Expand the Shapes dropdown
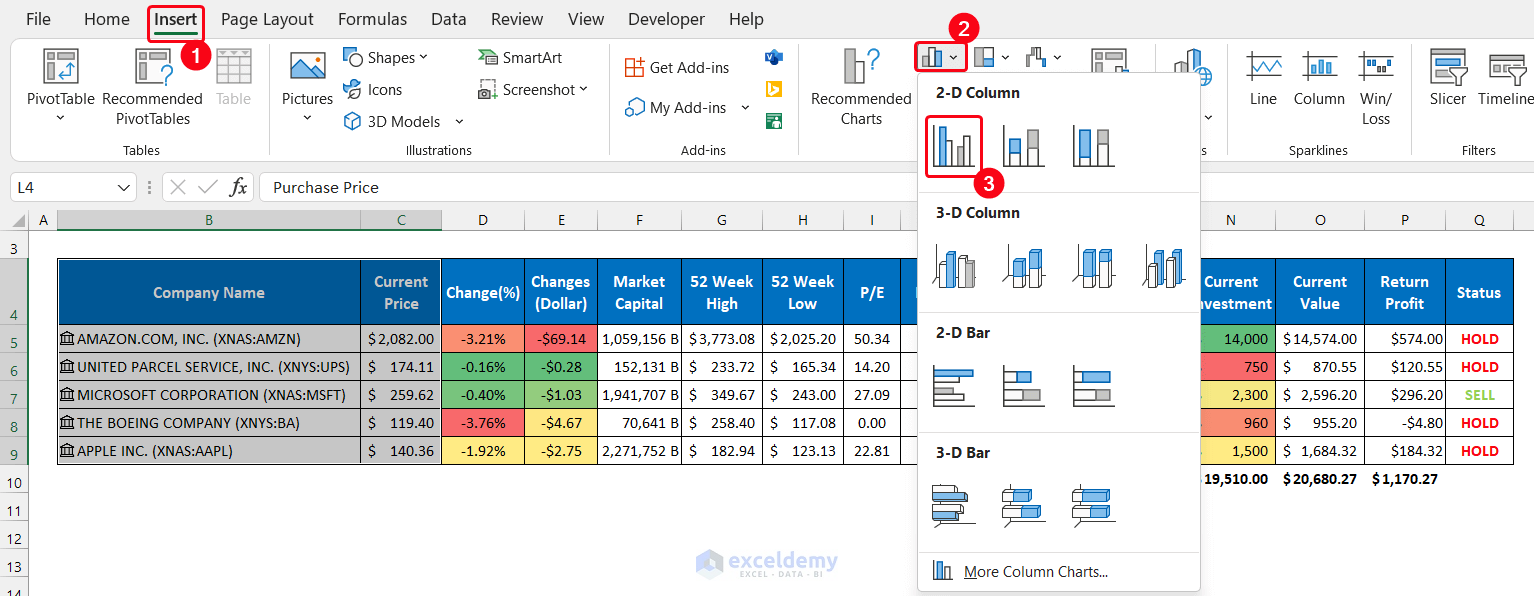Image resolution: width=1534 pixels, height=596 pixels. click(423, 58)
